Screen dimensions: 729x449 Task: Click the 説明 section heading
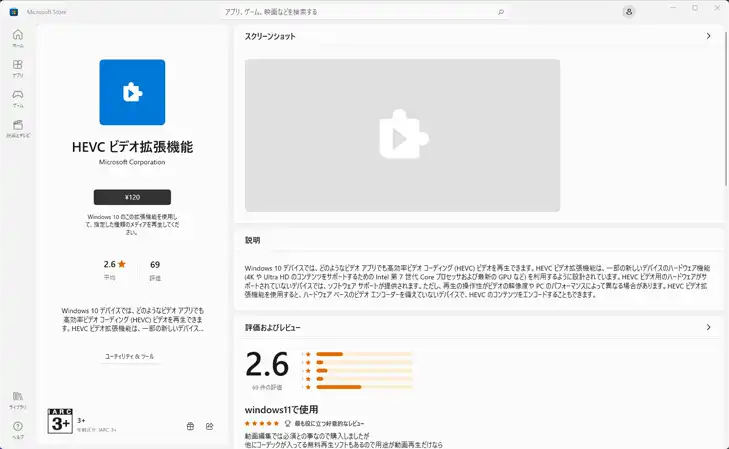click(x=252, y=240)
